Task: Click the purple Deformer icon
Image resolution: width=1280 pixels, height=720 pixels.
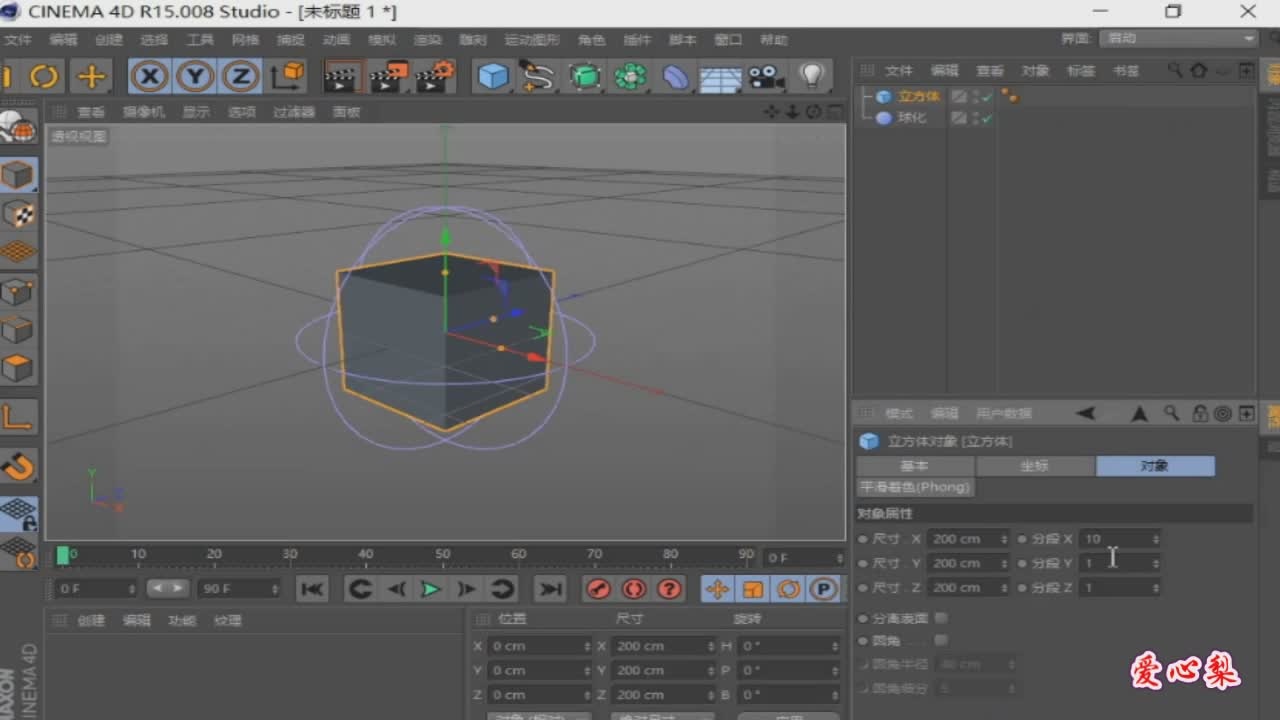Action: click(676, 76)
